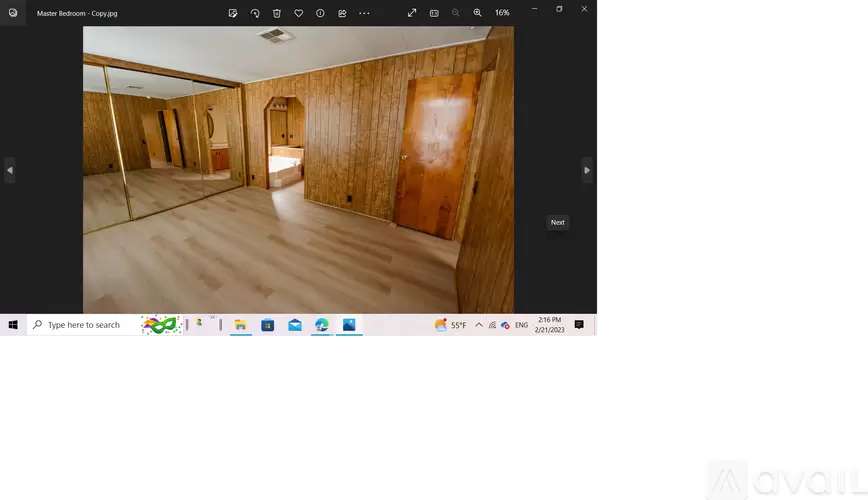Enter full screen with diagonal arrows icon
Screen dimensions: 868x500
tap(412, 13)
